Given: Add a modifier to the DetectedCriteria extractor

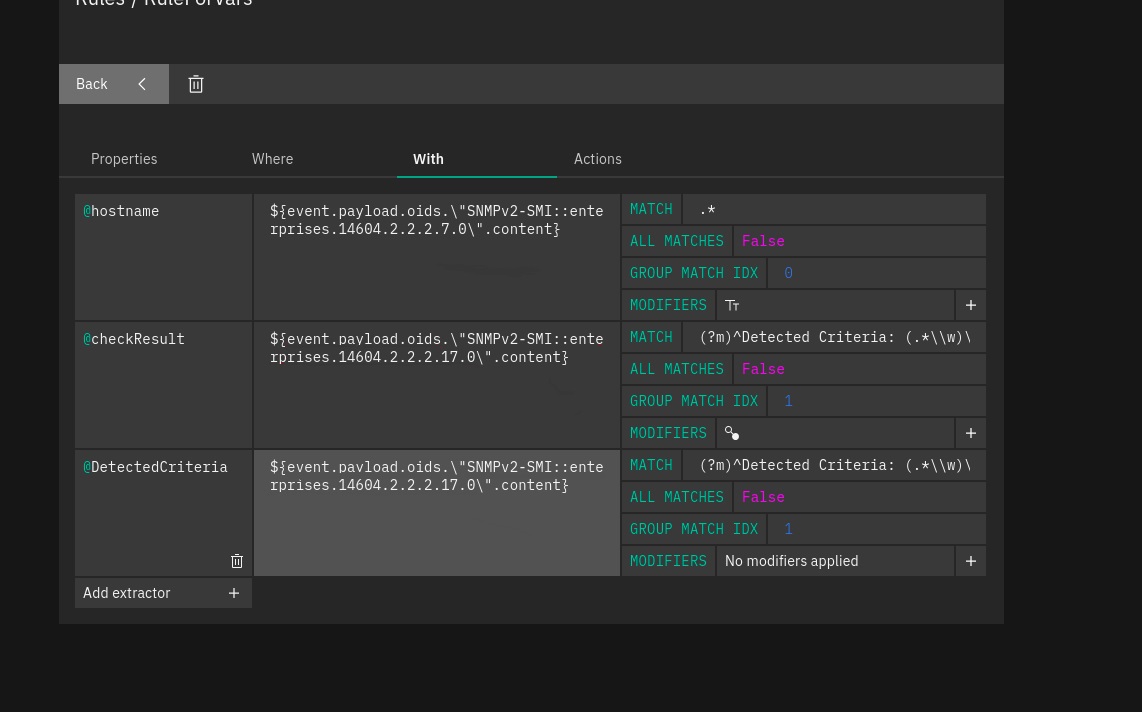Looking at the screenshot, I should 970,561.
